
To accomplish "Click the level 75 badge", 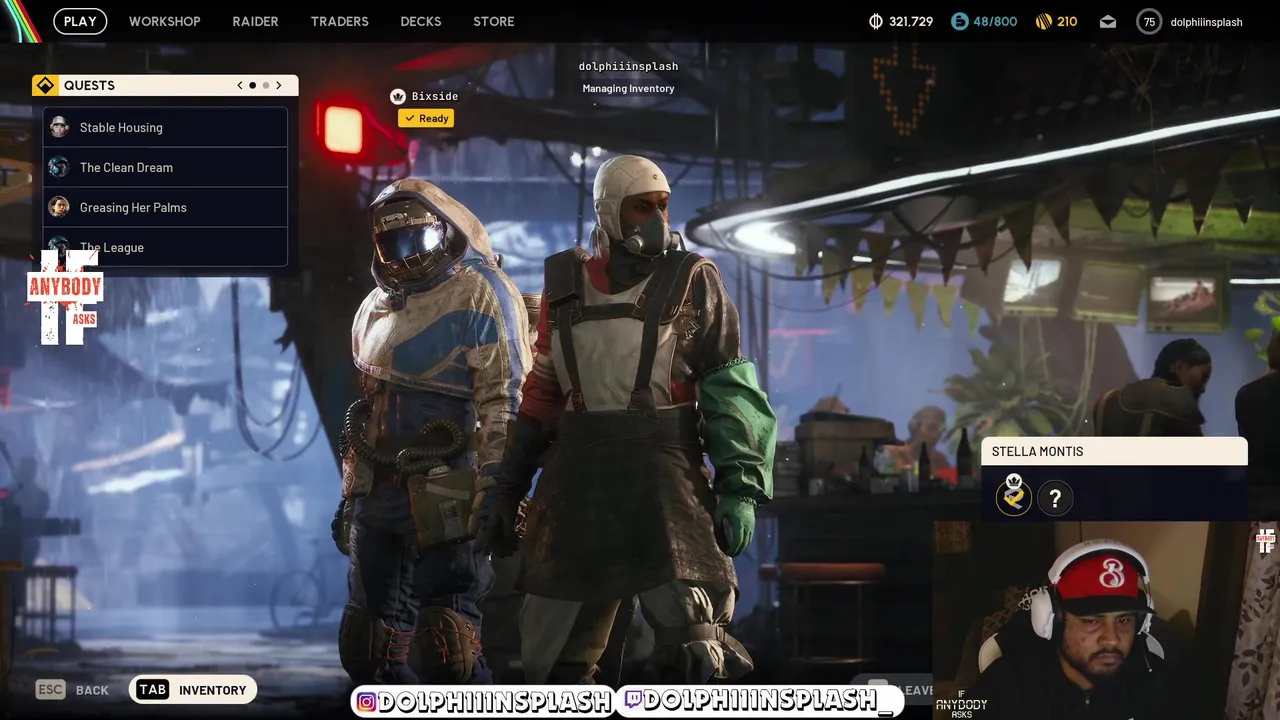I will click(1149, 22).
